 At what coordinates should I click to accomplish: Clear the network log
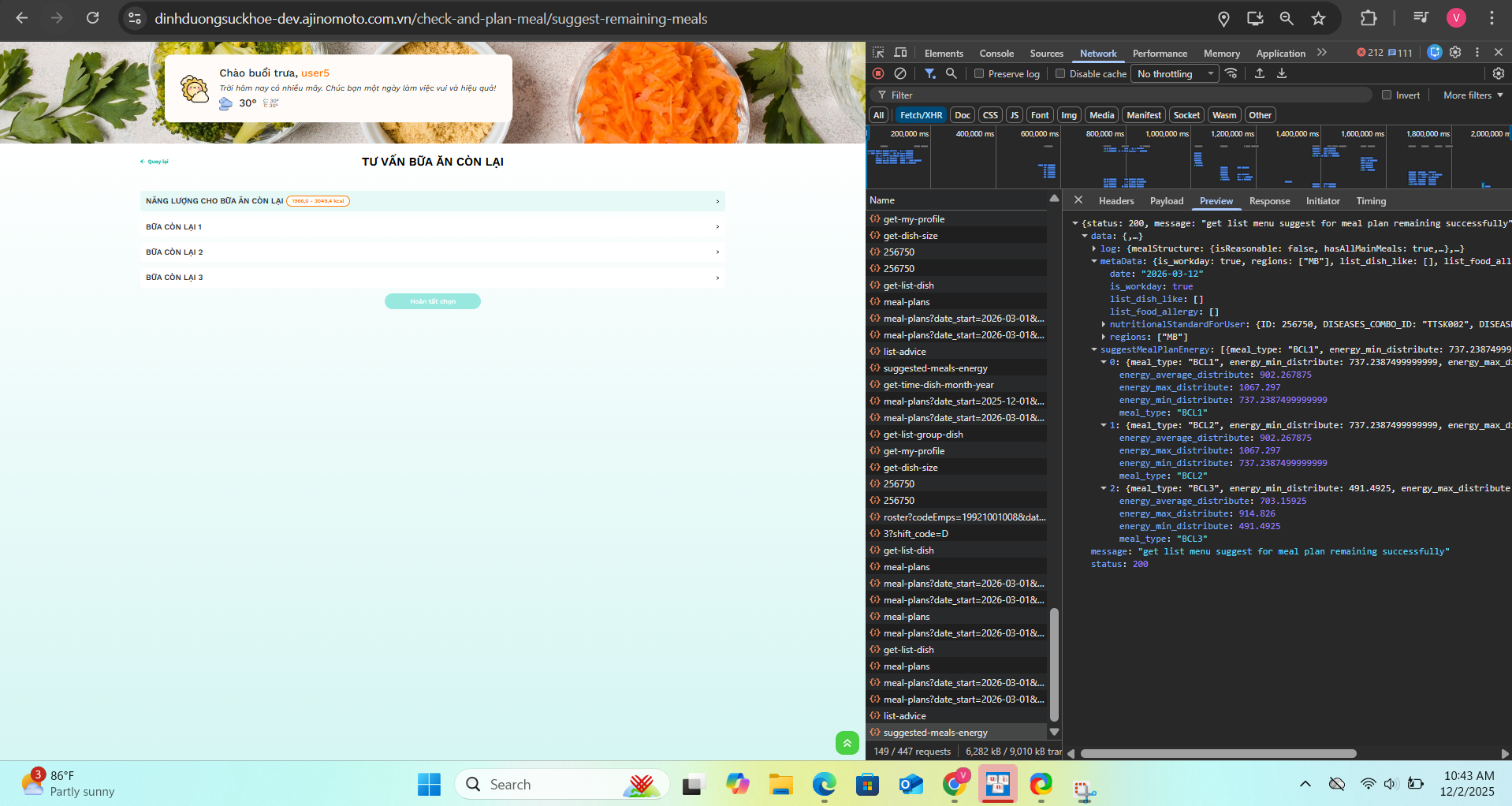click(900, 73)
